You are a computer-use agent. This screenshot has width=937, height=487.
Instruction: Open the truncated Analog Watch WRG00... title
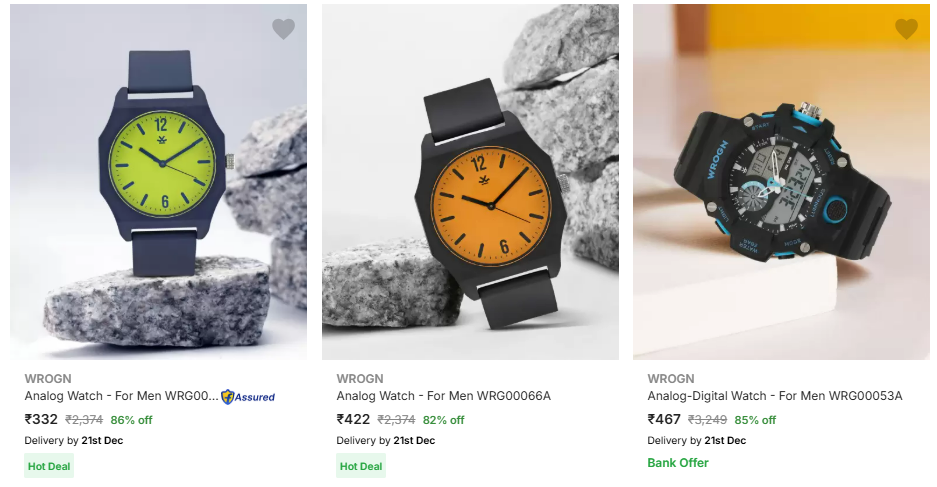121,396
